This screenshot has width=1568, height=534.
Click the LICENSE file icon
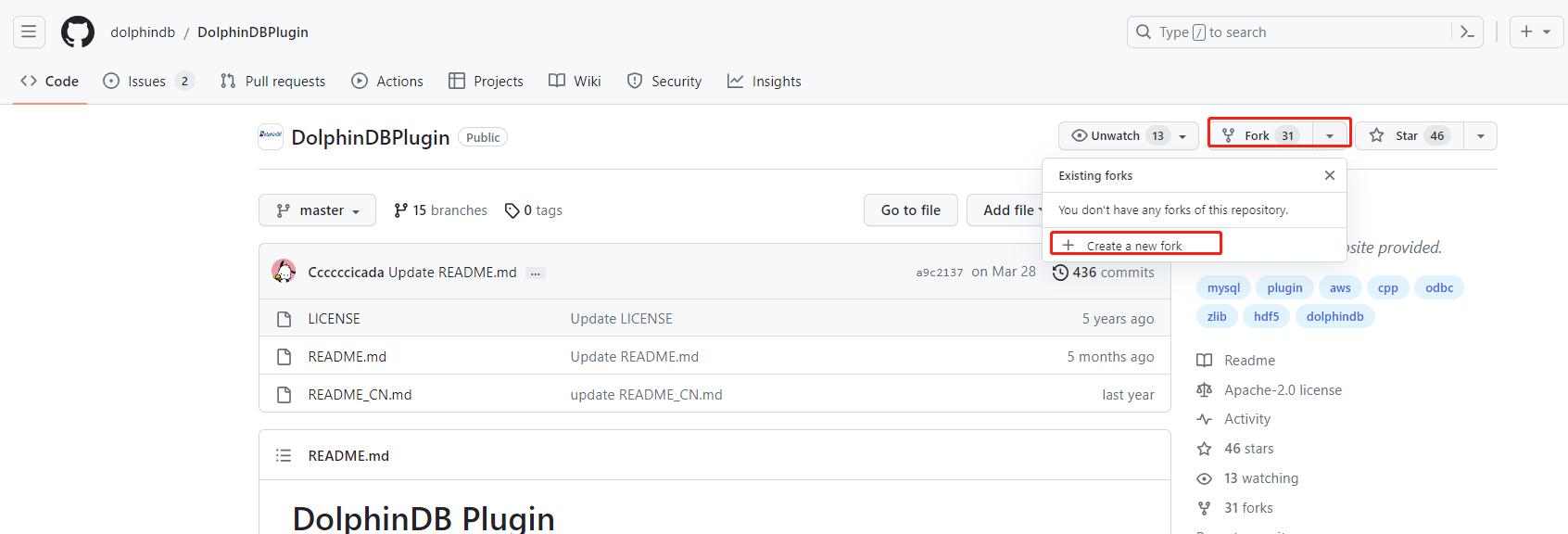285,319
